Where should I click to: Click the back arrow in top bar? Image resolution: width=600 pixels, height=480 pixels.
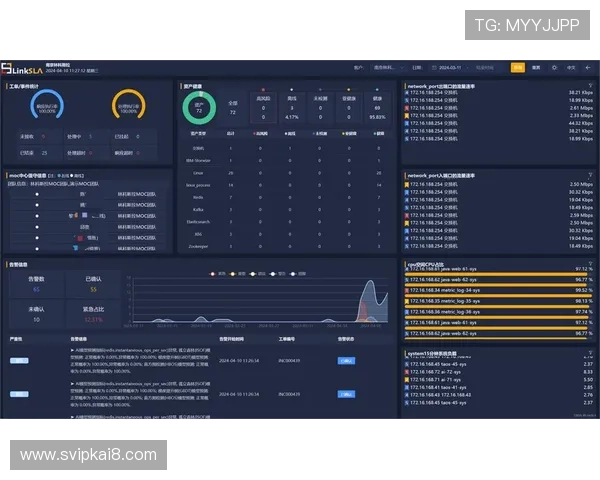coord(588,68)
